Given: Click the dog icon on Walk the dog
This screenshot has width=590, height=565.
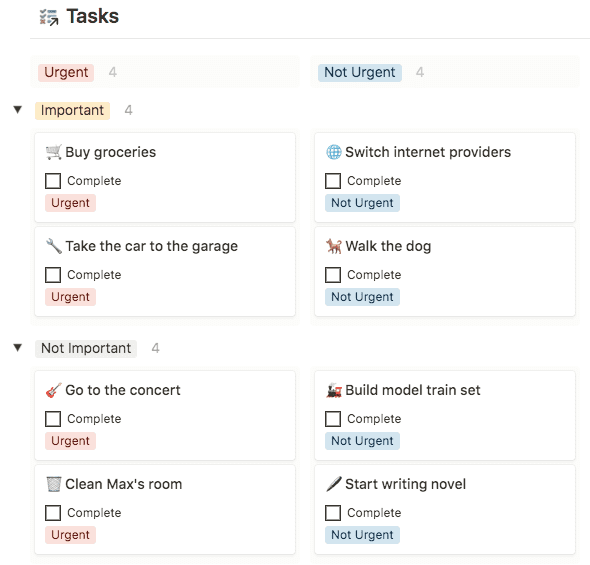Looking at the screenshot, I should pos(333,246).
